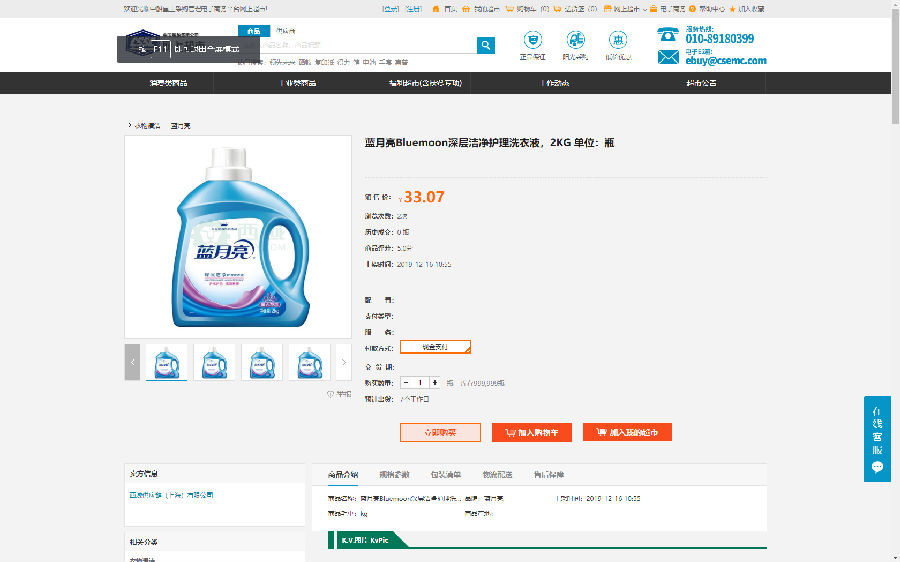Click the 惠 discount circle icon
Viewport: 900px width, 562px height.
pos(618,40)
